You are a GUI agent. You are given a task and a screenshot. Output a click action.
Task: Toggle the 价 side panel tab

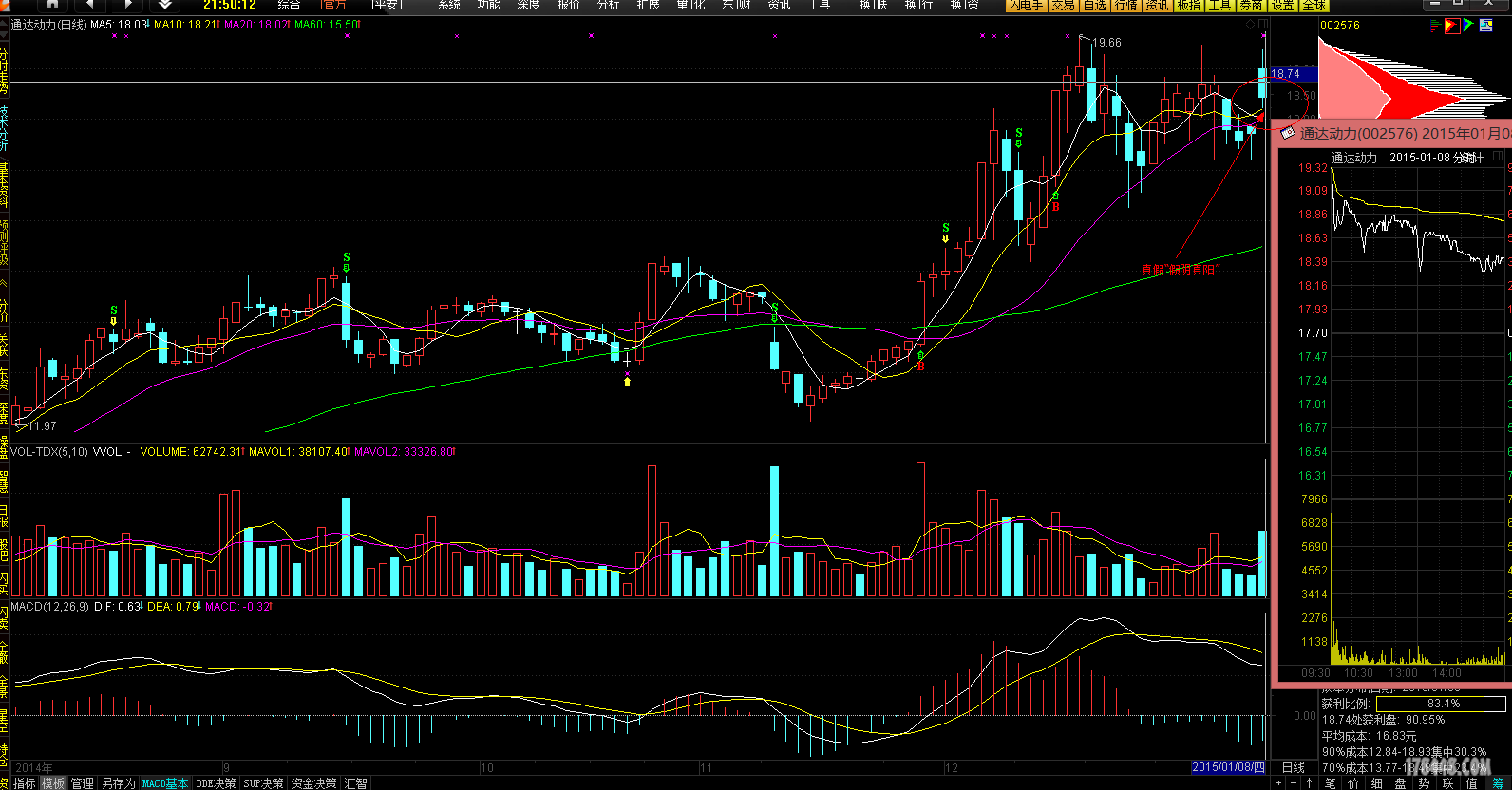(x=1353, y=783)
